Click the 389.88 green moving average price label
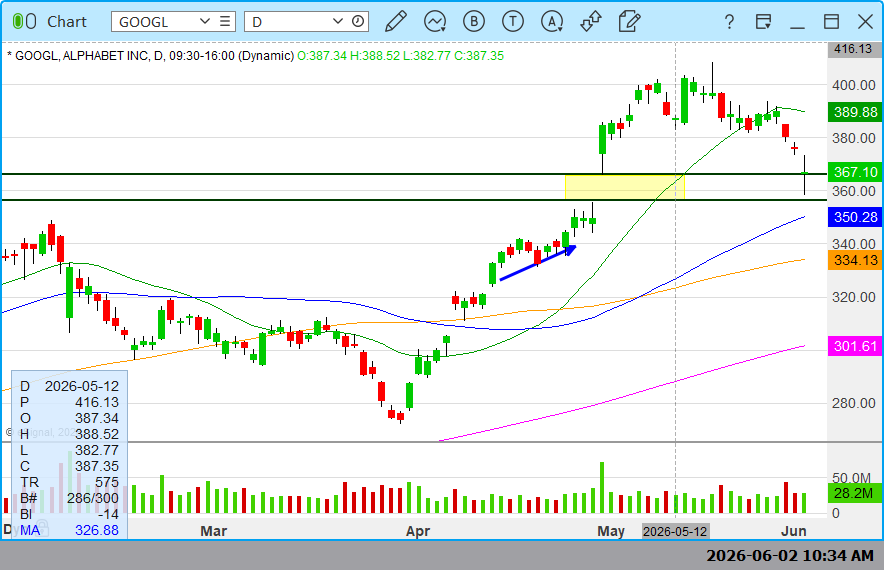The height and width of the screenshot is (570, 884). 855,112
